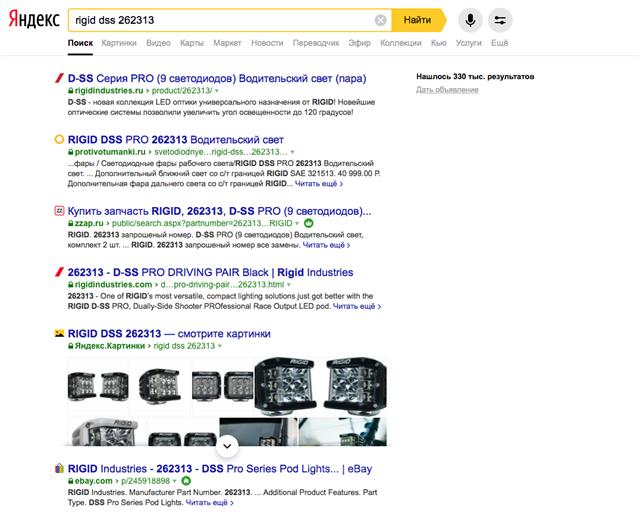
Task: Clear the search query with the X icon
Action: (x=381, y=20)
